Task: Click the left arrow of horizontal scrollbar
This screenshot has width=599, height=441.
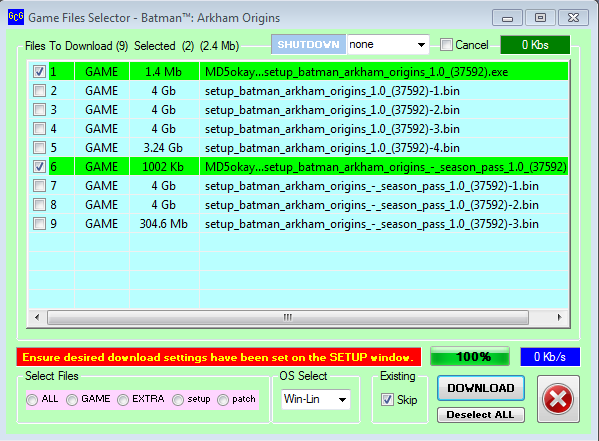Action: point(37,317)
